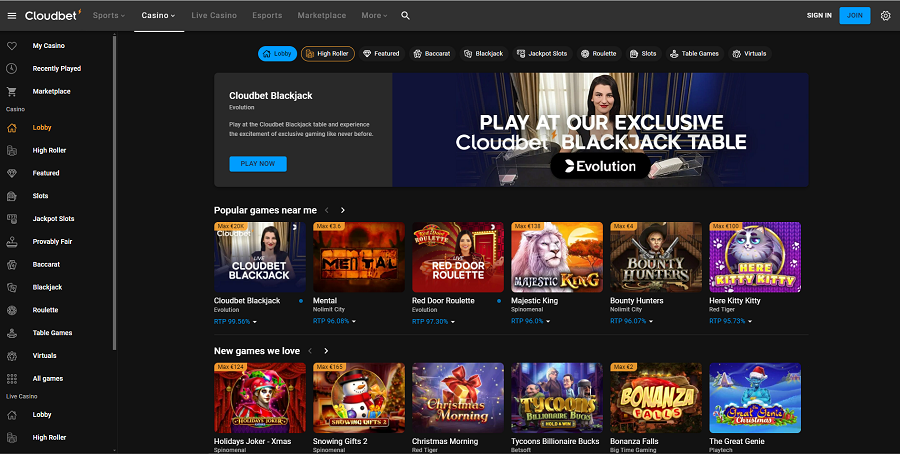
Task: Click the Virtuals icon in sidebar
Action: click(x=11, y=356)
